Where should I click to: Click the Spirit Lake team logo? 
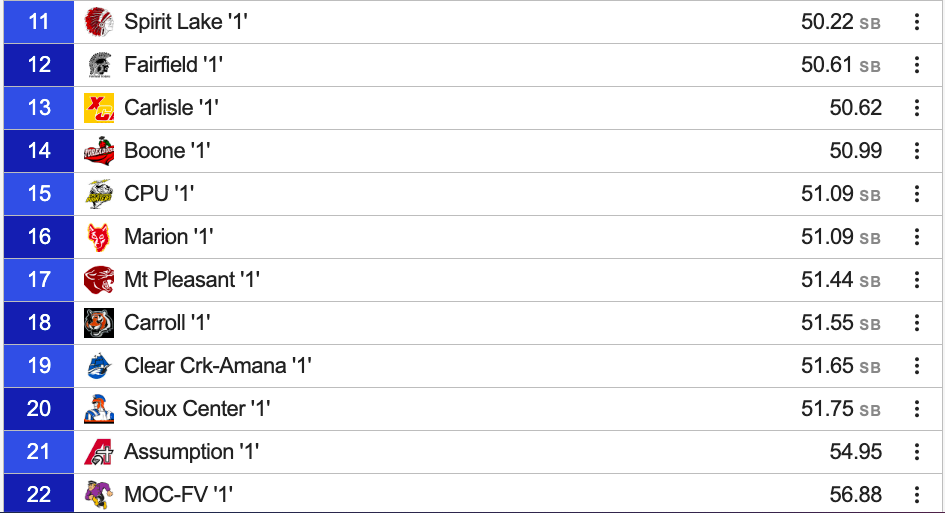[x=99, y=22]
